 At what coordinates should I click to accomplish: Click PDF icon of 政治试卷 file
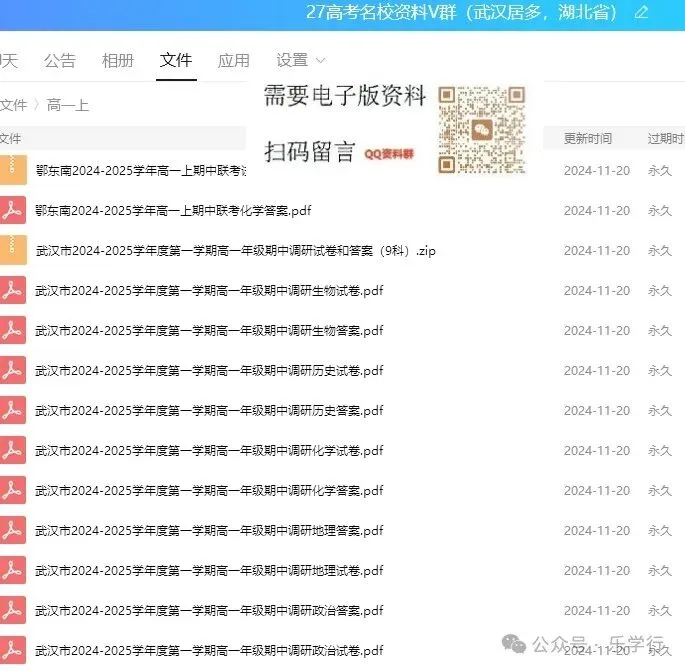click(13, 650)
